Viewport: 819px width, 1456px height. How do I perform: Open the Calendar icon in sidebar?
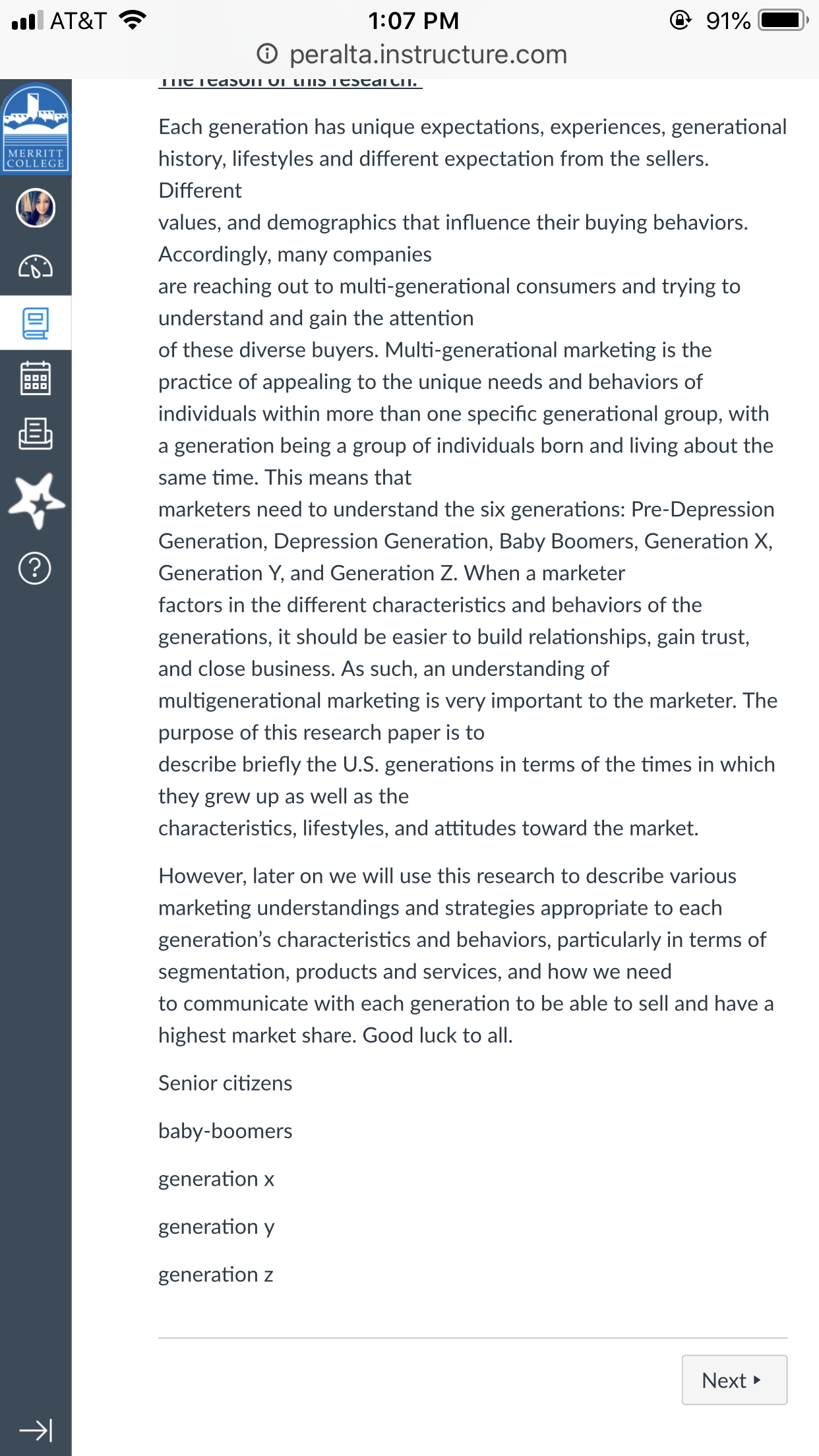(36, 378)
